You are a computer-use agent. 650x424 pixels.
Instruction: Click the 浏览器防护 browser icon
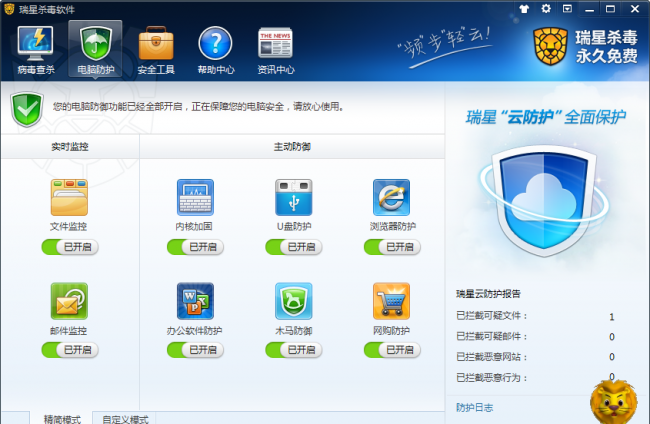391,197
